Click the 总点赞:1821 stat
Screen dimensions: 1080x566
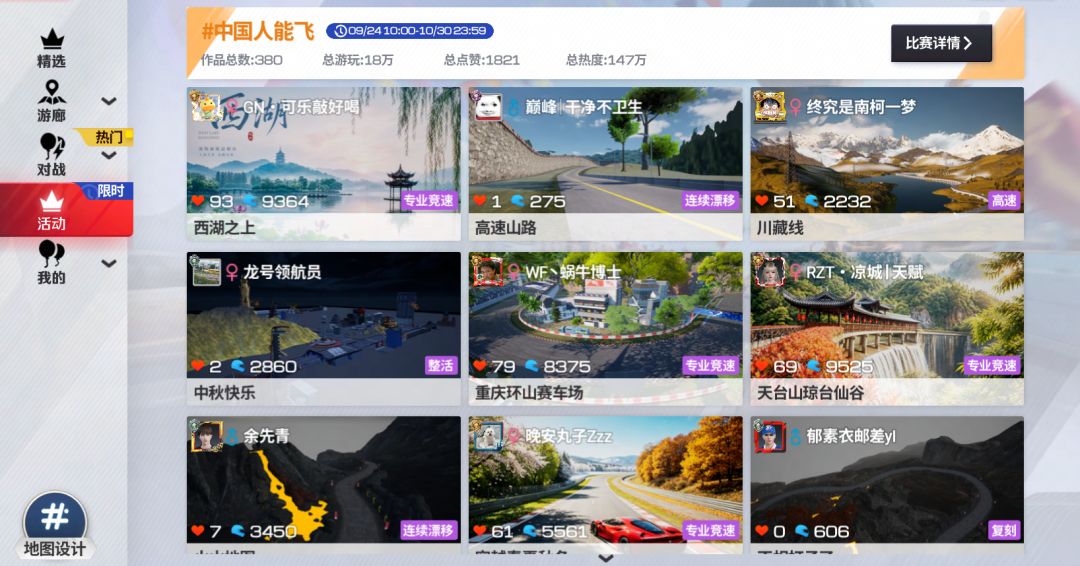click(x=481, y=60)
